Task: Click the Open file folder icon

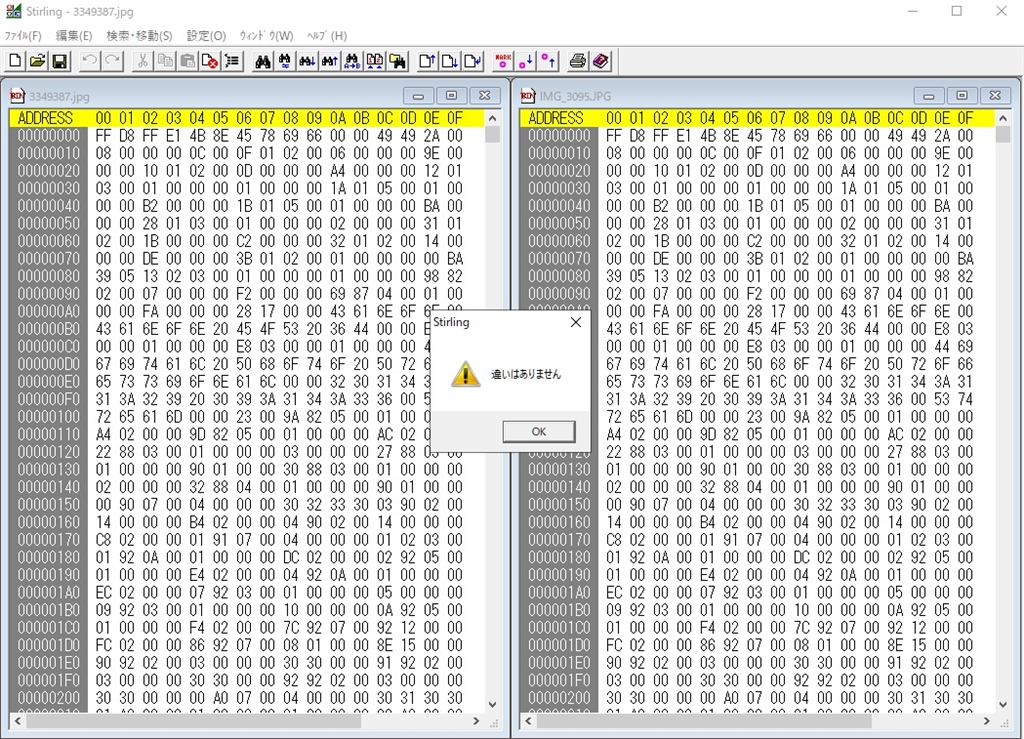Action: click(37, 61)
